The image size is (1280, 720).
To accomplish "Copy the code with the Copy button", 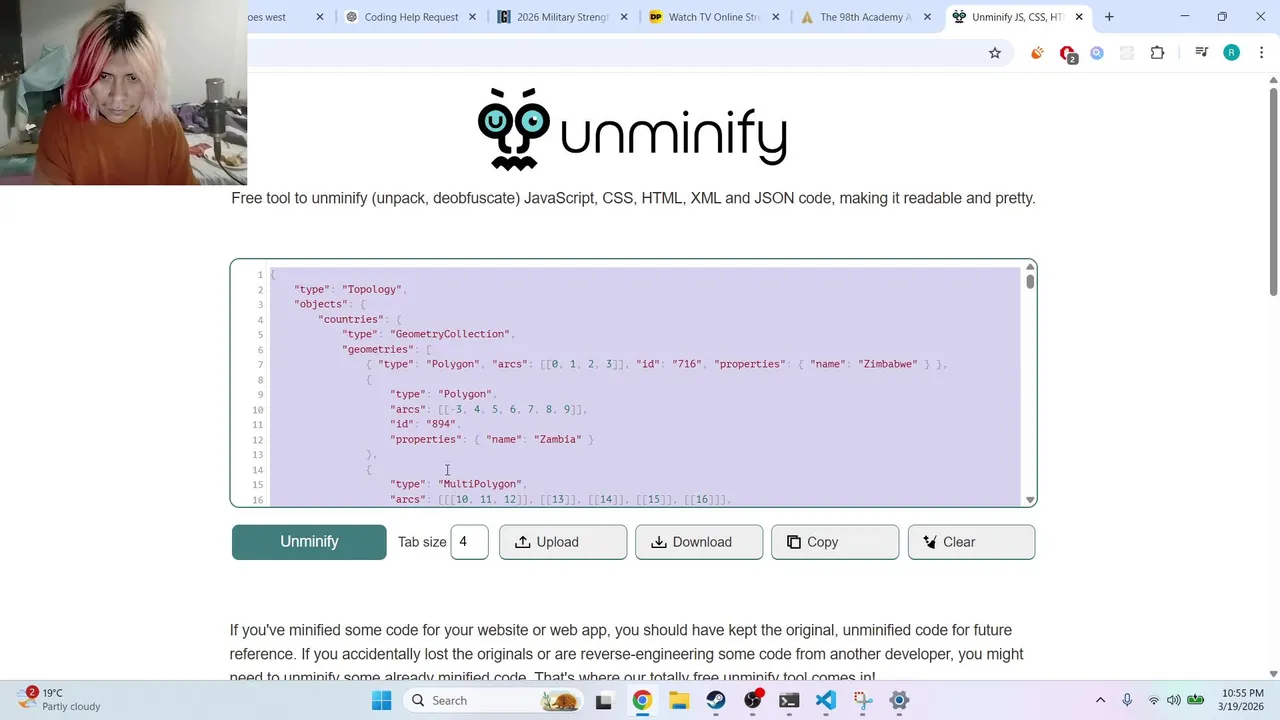I will pyautogui.click(x=835, y=542).
